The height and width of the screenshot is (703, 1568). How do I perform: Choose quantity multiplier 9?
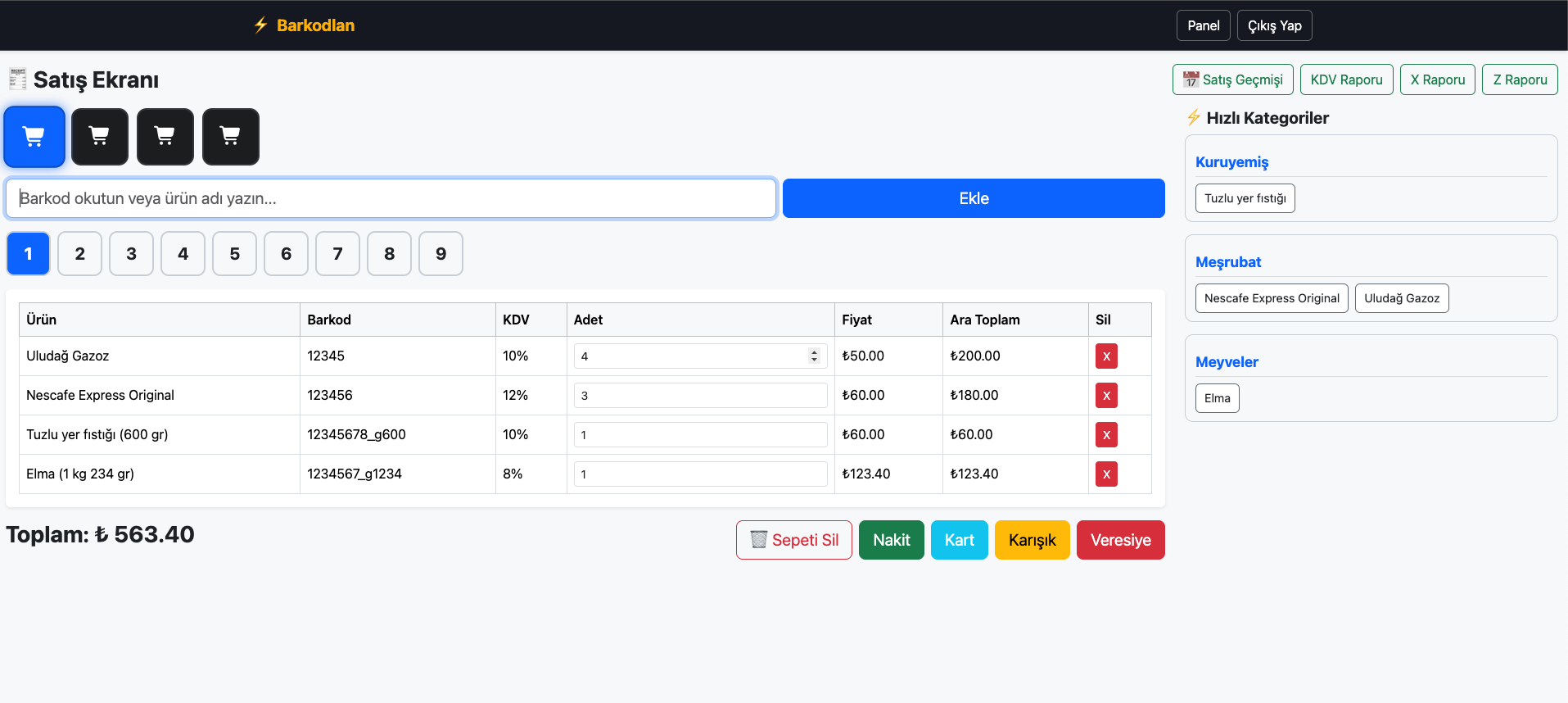point(441,254)
